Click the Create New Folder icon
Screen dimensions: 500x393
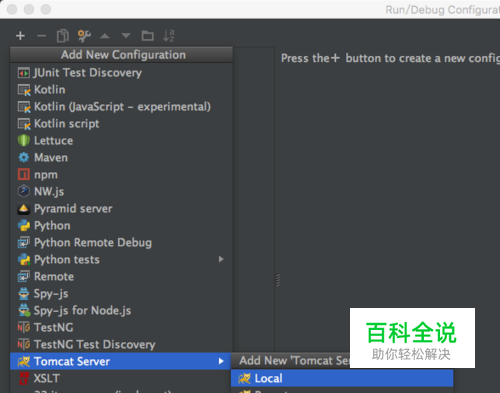(x=147, y=35)
